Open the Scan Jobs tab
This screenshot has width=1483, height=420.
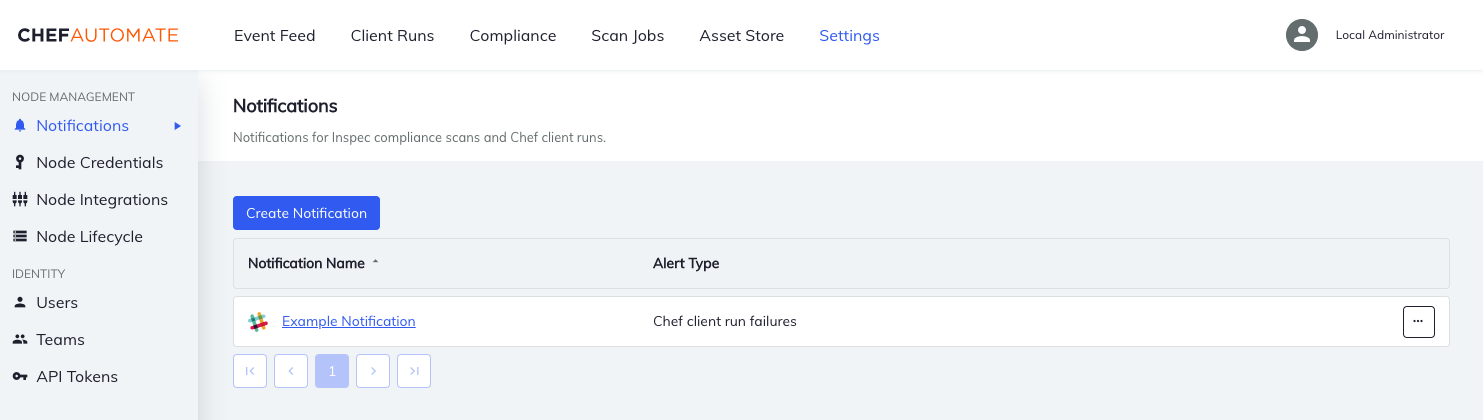627,36
